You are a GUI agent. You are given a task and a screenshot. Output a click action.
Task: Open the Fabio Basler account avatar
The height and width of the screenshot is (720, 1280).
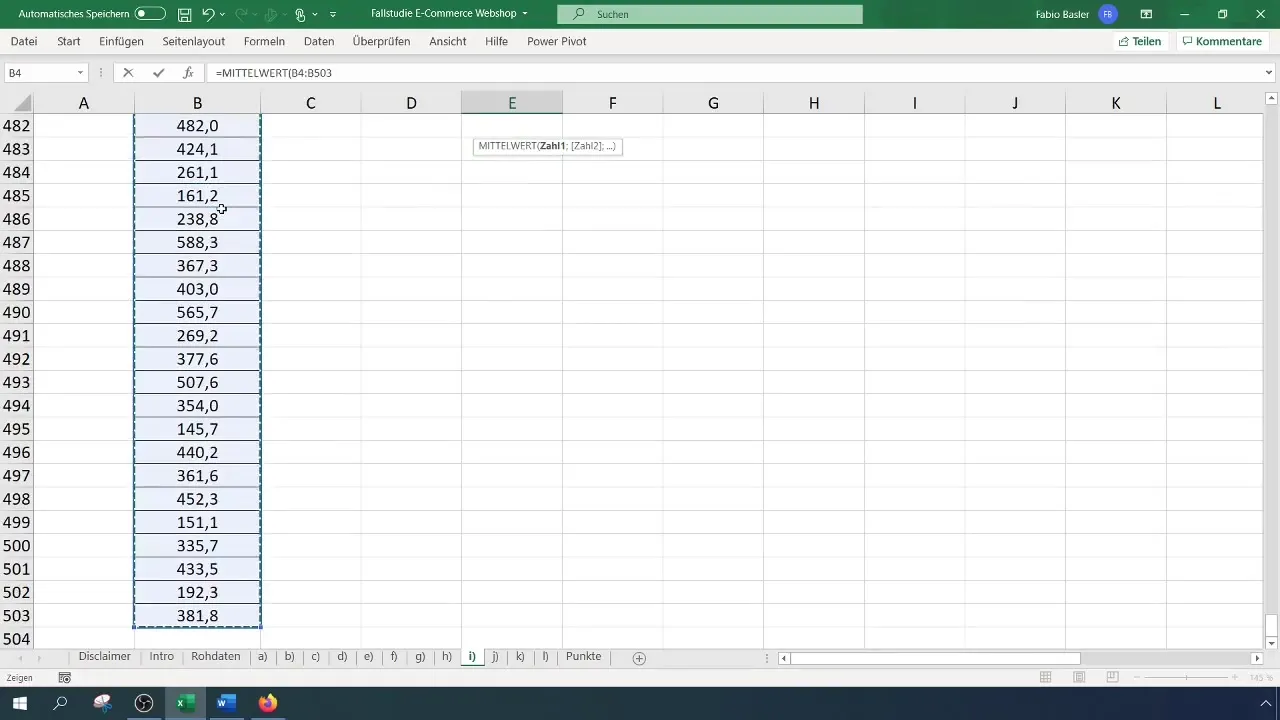[x=1107, y=14]
